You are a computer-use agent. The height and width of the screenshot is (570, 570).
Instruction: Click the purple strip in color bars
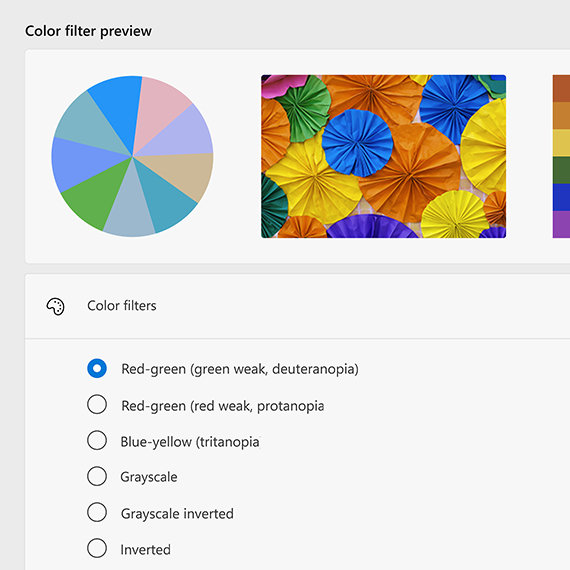561,224
